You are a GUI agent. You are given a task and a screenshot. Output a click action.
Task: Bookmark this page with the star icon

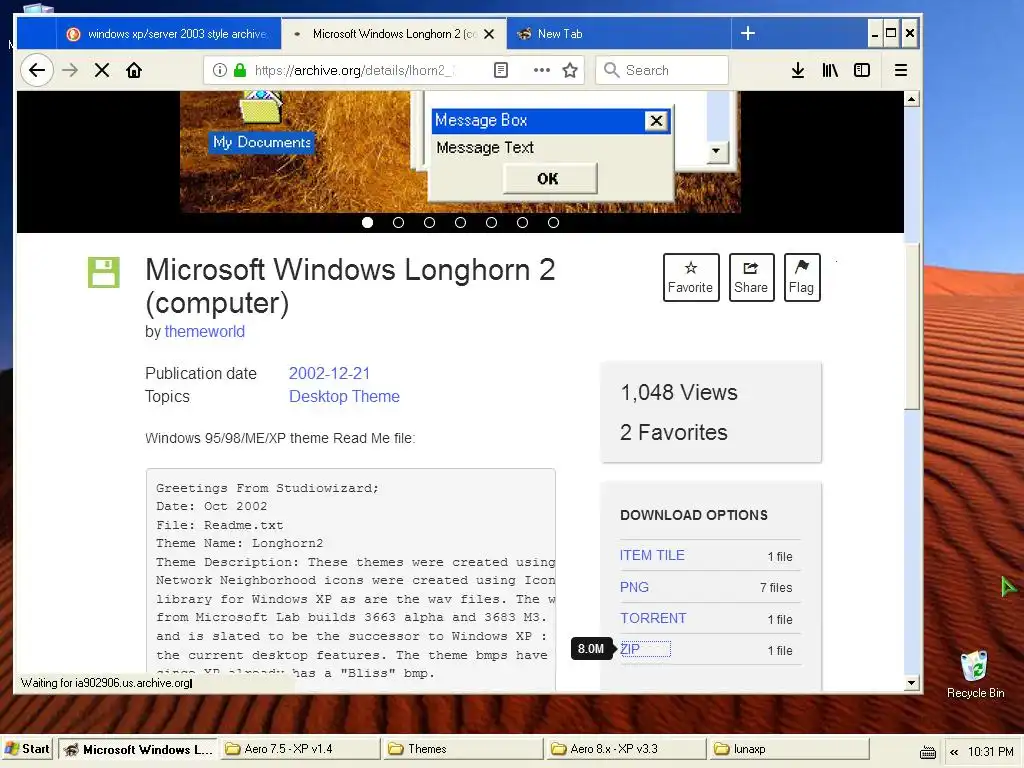[x=570, y=70]
